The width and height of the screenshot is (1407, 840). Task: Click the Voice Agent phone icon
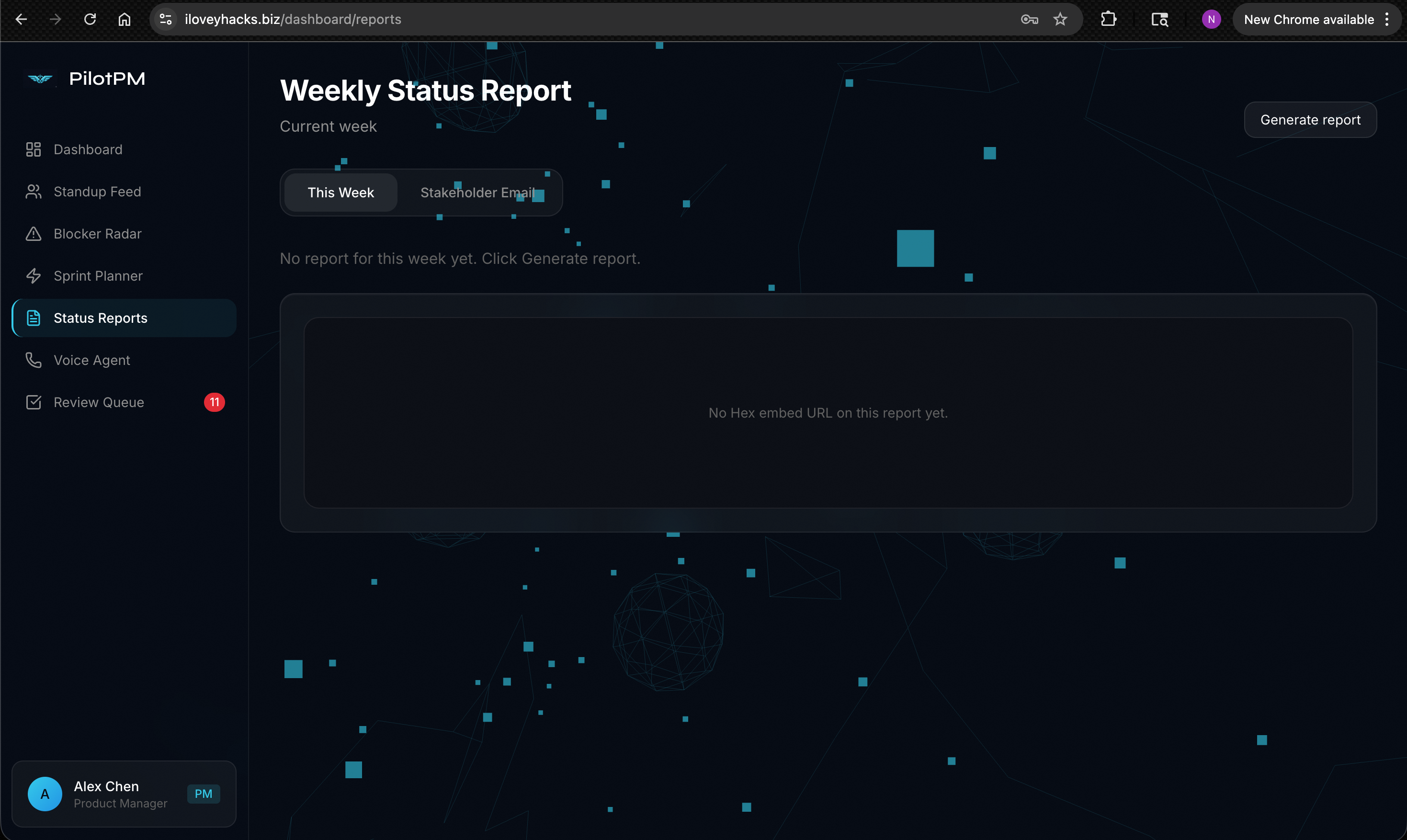pyautogui.click(x=34, y=360)
